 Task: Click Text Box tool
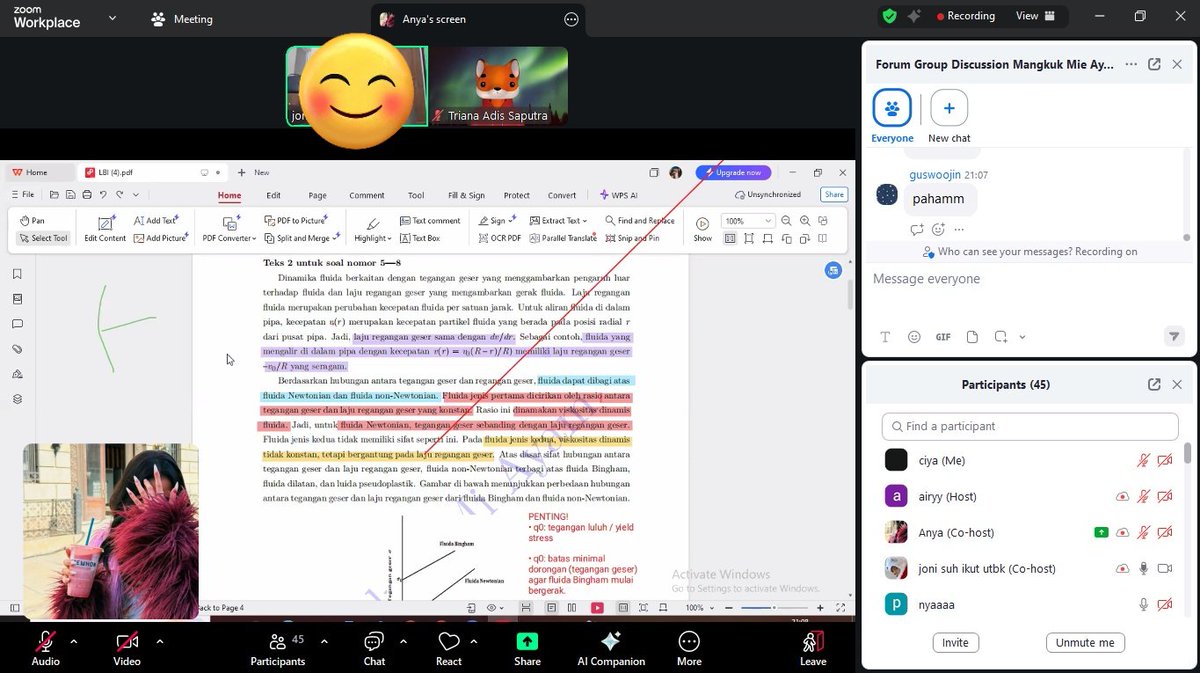[x=420, y=238]
